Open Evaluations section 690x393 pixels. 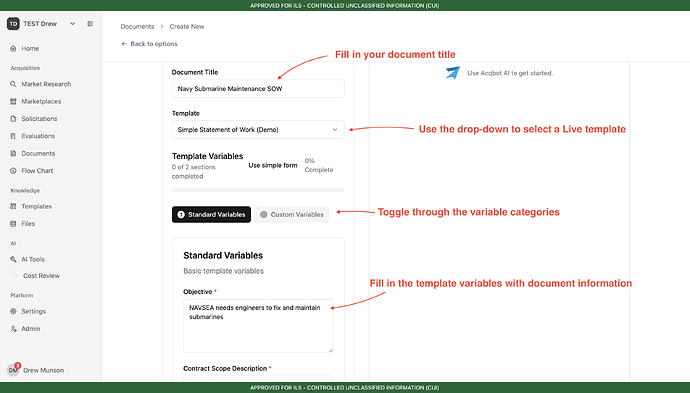coord(38,136)
